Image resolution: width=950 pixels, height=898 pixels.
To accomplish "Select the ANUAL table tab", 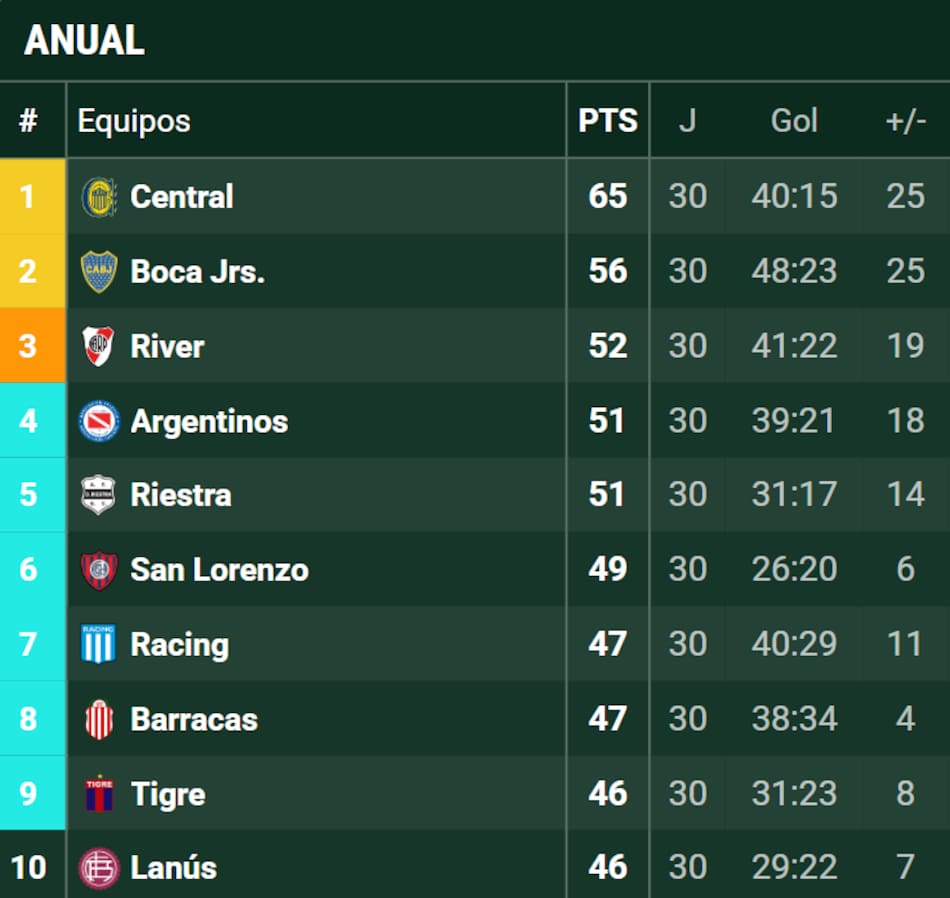I will [85, 40].
